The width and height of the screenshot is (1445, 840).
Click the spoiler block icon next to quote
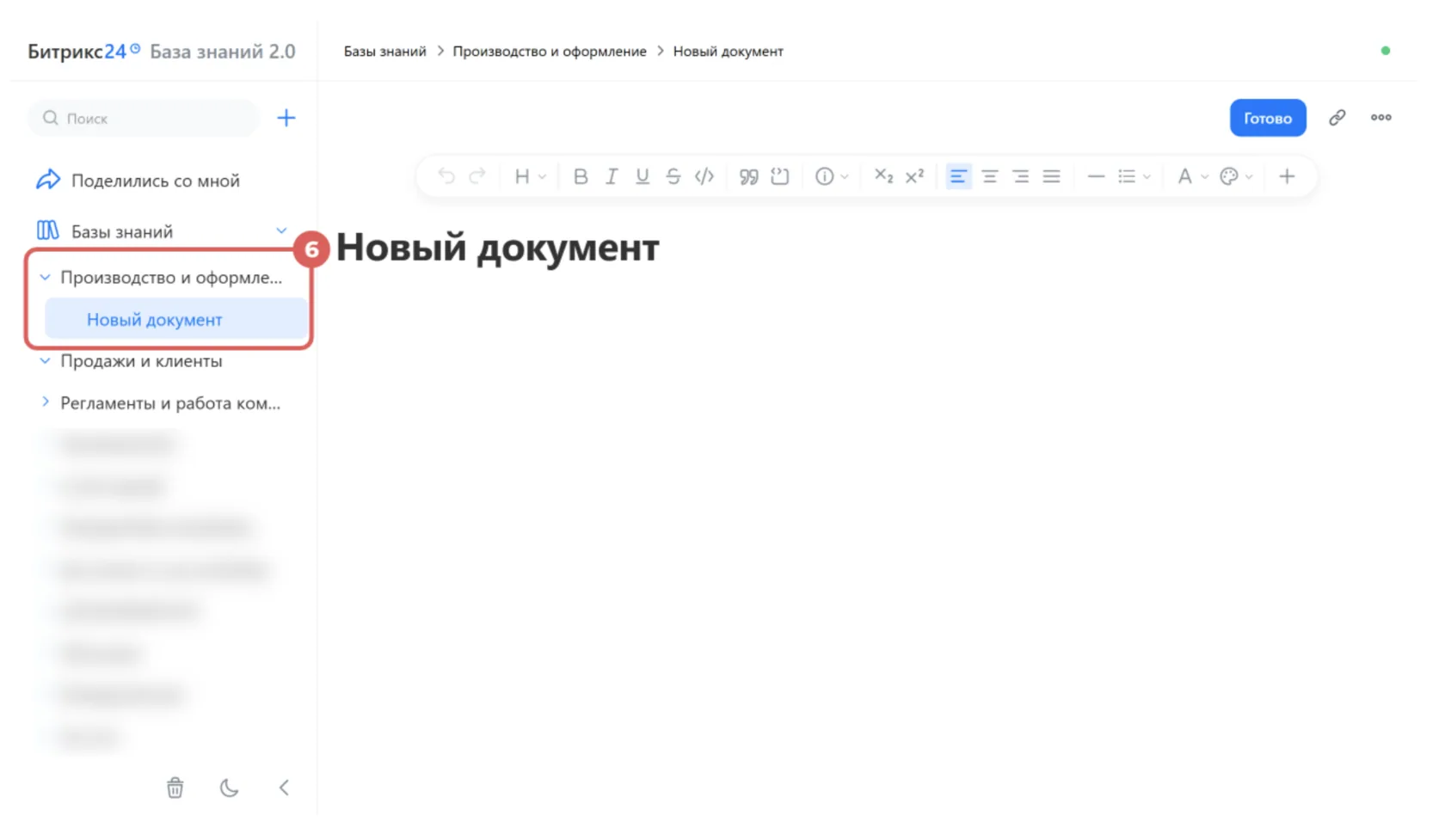(780, 176)
